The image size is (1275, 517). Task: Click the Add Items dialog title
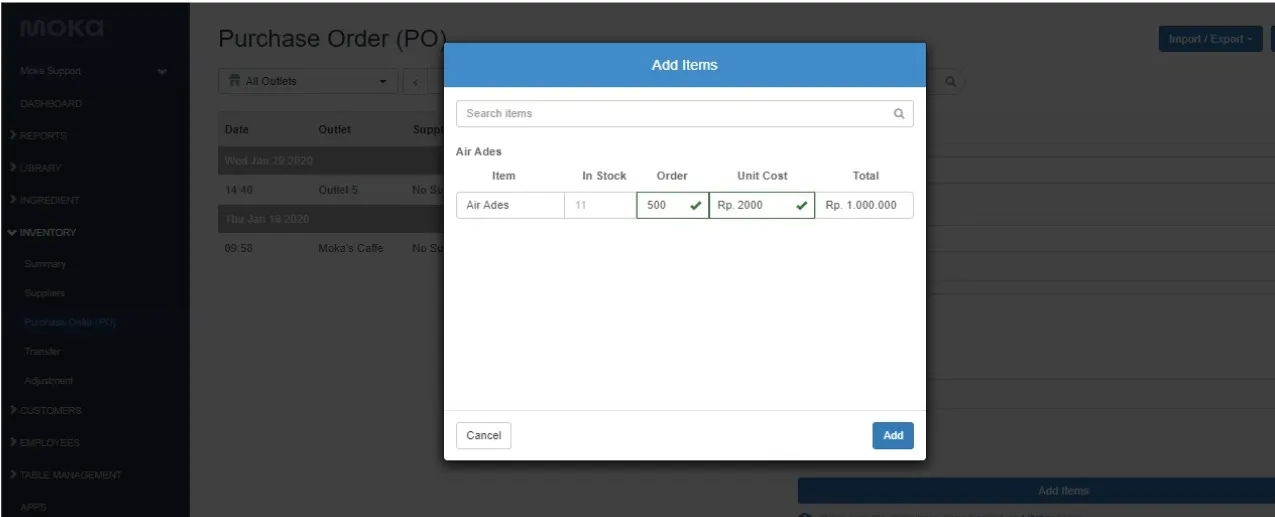point(685,65)
